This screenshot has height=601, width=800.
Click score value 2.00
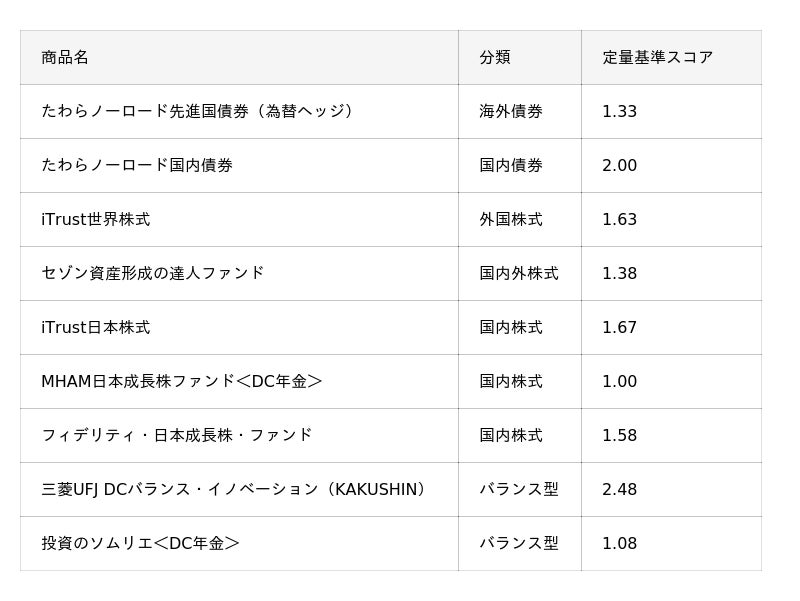click(619, 165)
